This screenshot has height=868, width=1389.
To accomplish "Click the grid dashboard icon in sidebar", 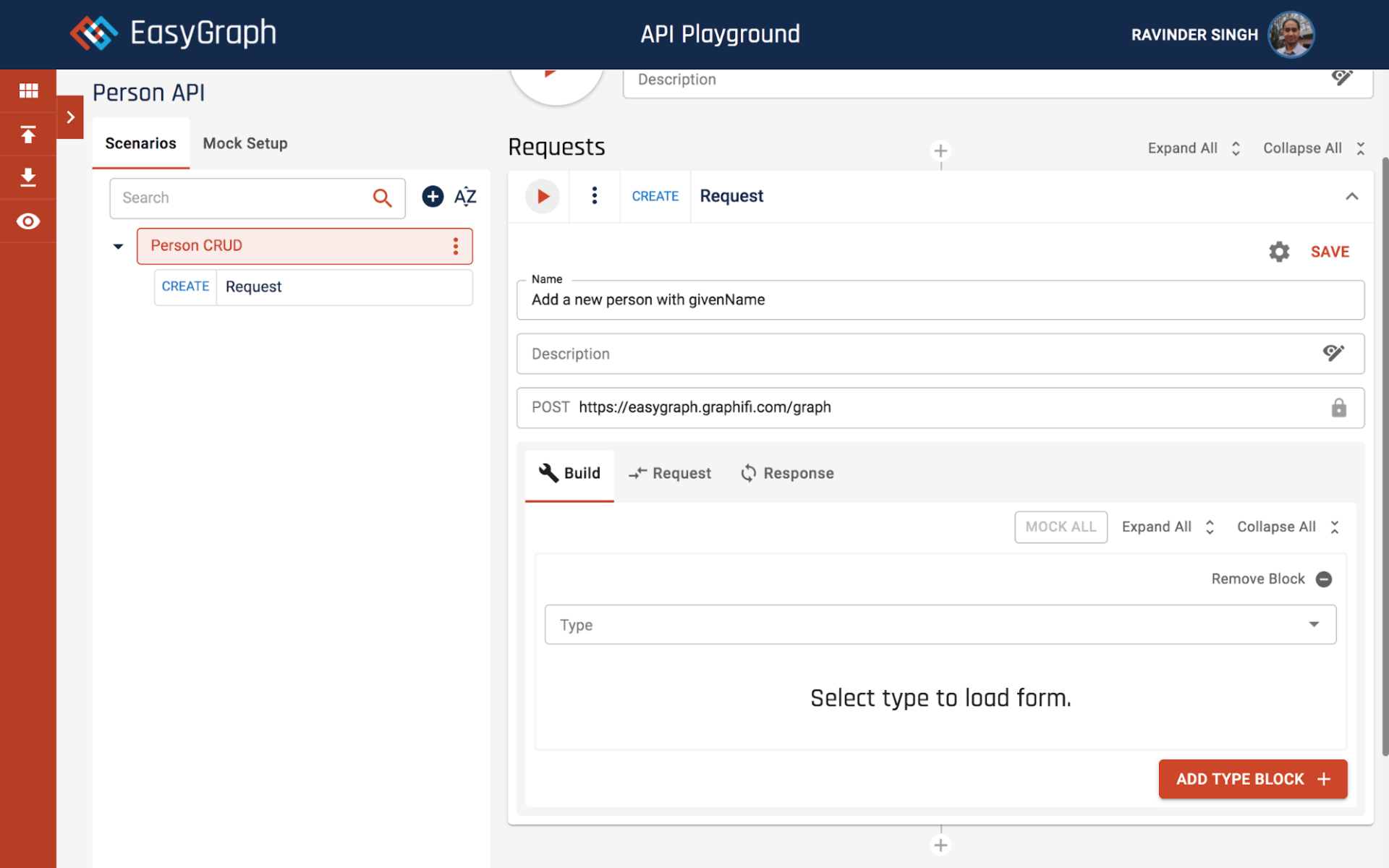I will pyautogui.click(x=28, y=90).
